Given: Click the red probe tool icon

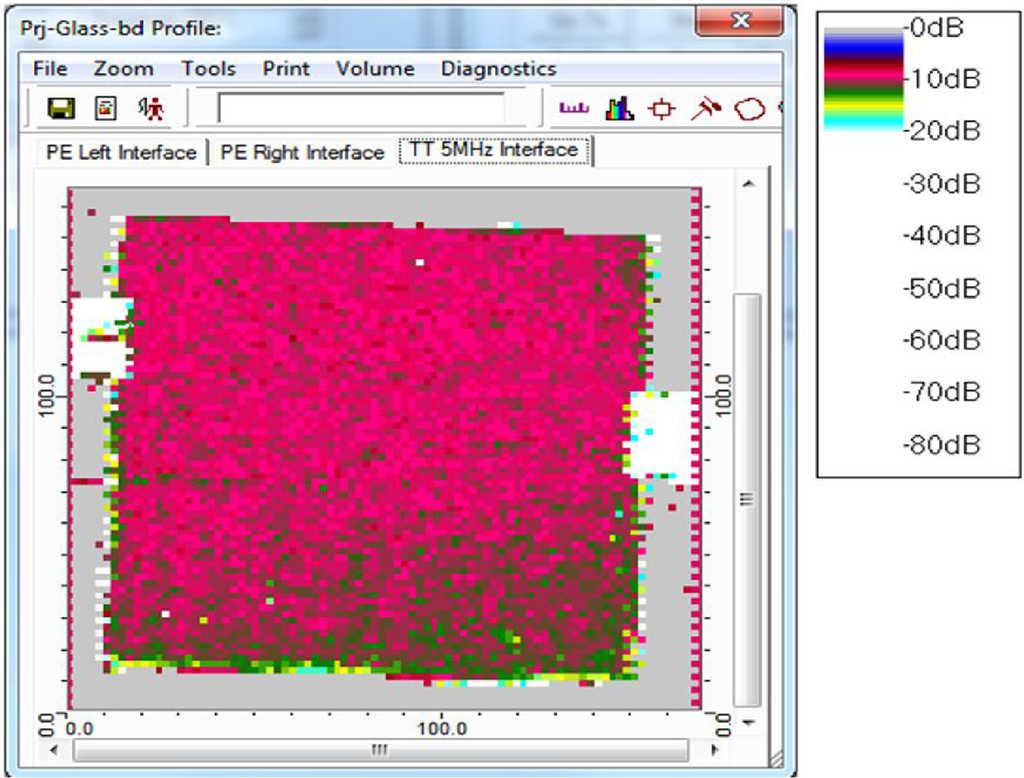Looking at the screenshot, I should coord(706,108).
